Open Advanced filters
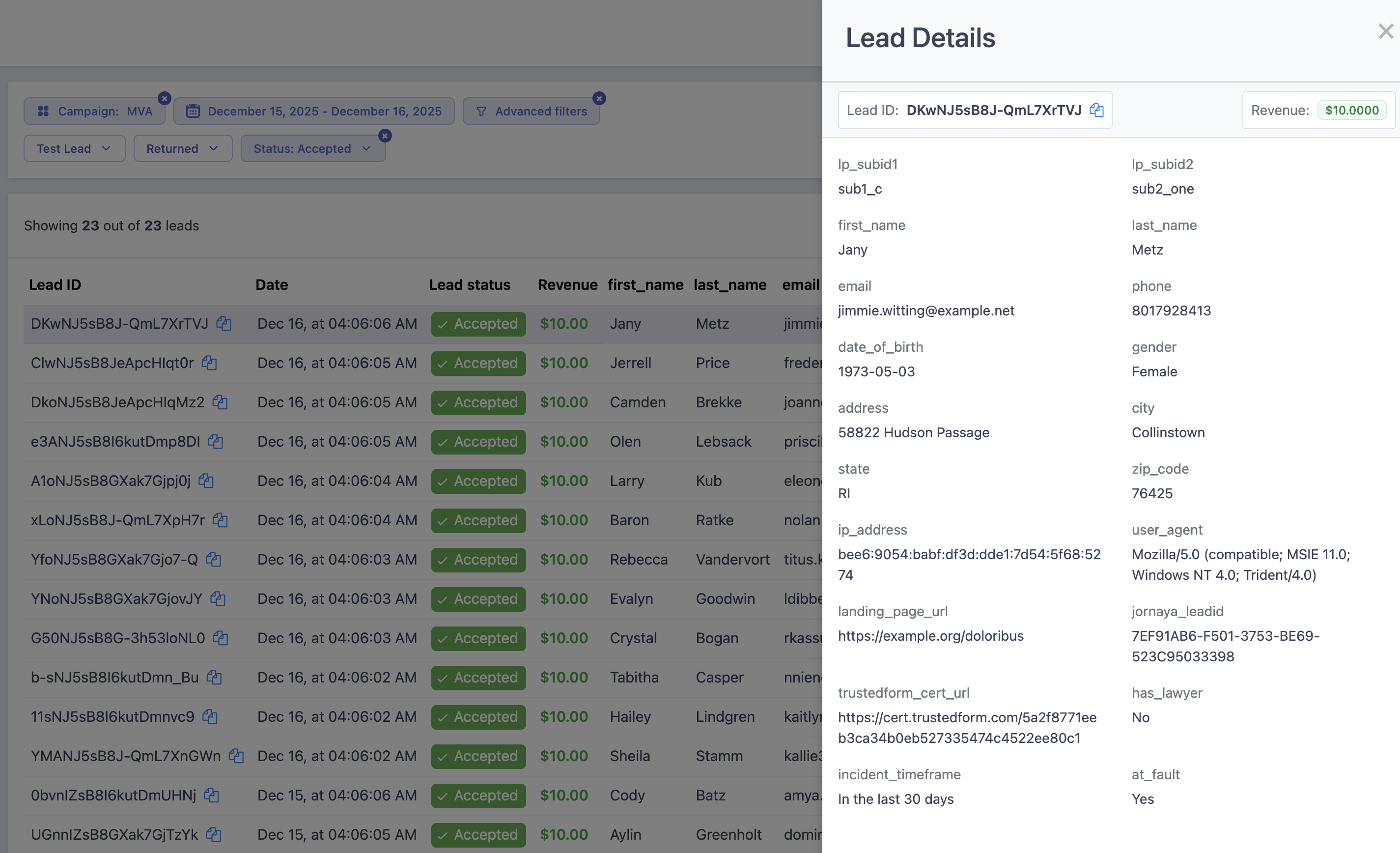This screenshot has height=853, width=1400. tap(531, 112)
